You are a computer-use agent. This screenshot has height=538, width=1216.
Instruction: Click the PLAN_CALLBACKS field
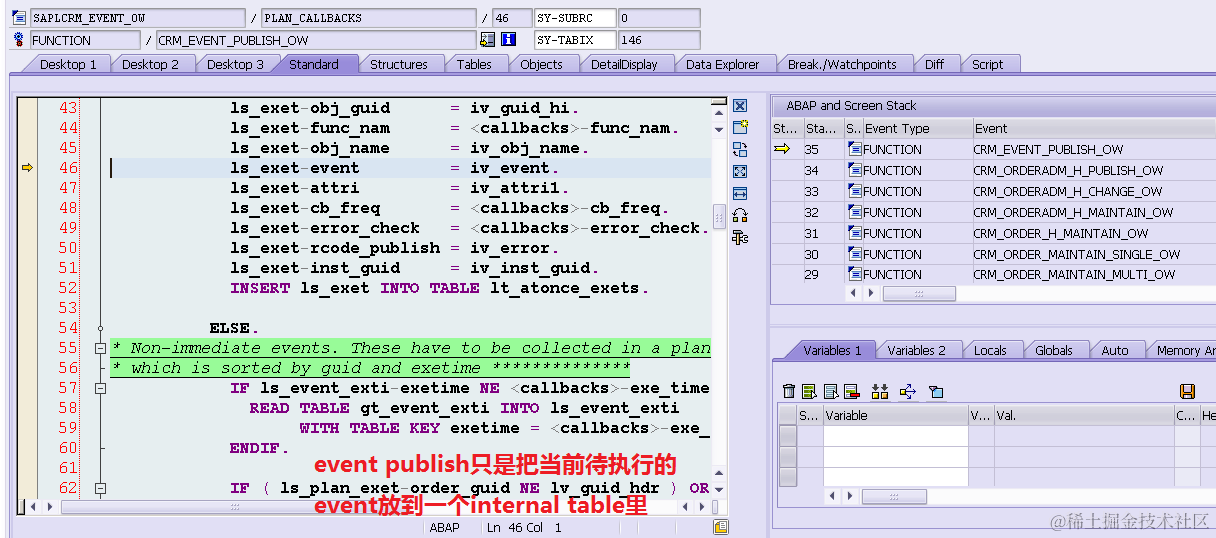[x=368, y=18]
